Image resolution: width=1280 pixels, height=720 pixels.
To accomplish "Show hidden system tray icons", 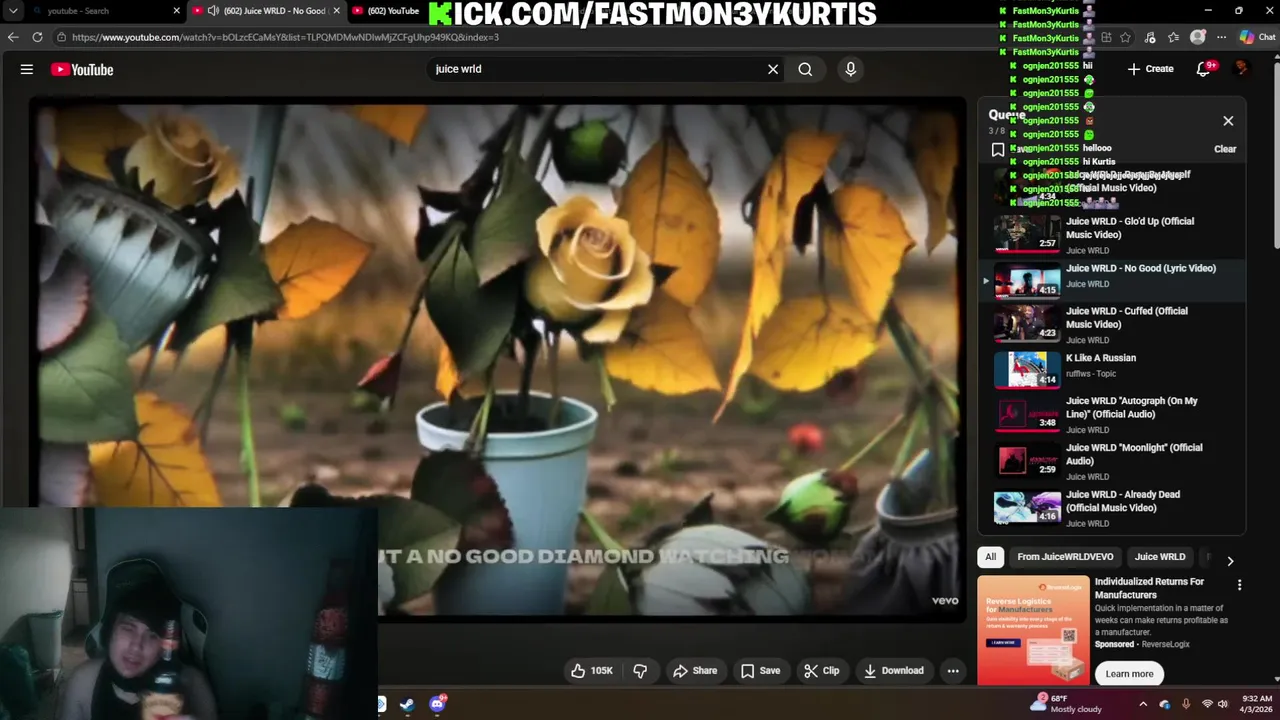I will tap(1143, 704).
